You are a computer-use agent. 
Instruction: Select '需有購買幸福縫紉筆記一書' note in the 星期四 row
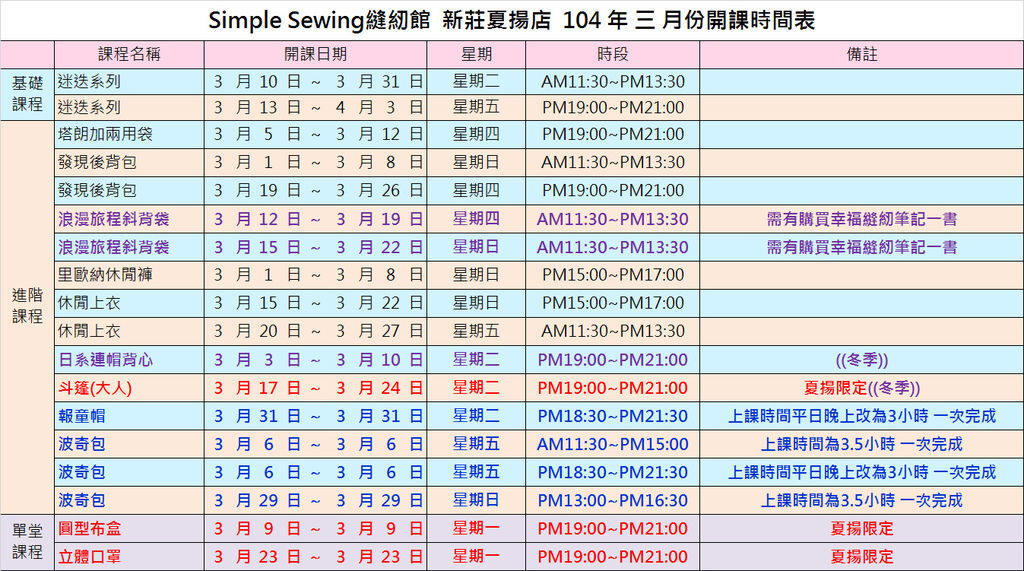click(861, 219)
